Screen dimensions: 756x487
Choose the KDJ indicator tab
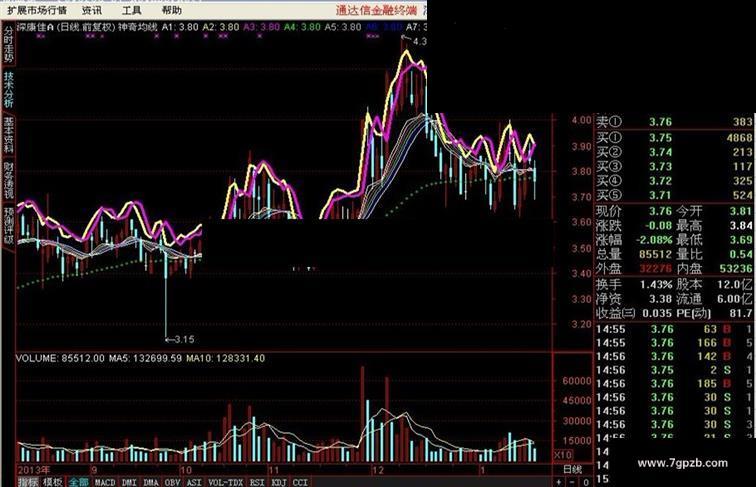tap(279, 482)
